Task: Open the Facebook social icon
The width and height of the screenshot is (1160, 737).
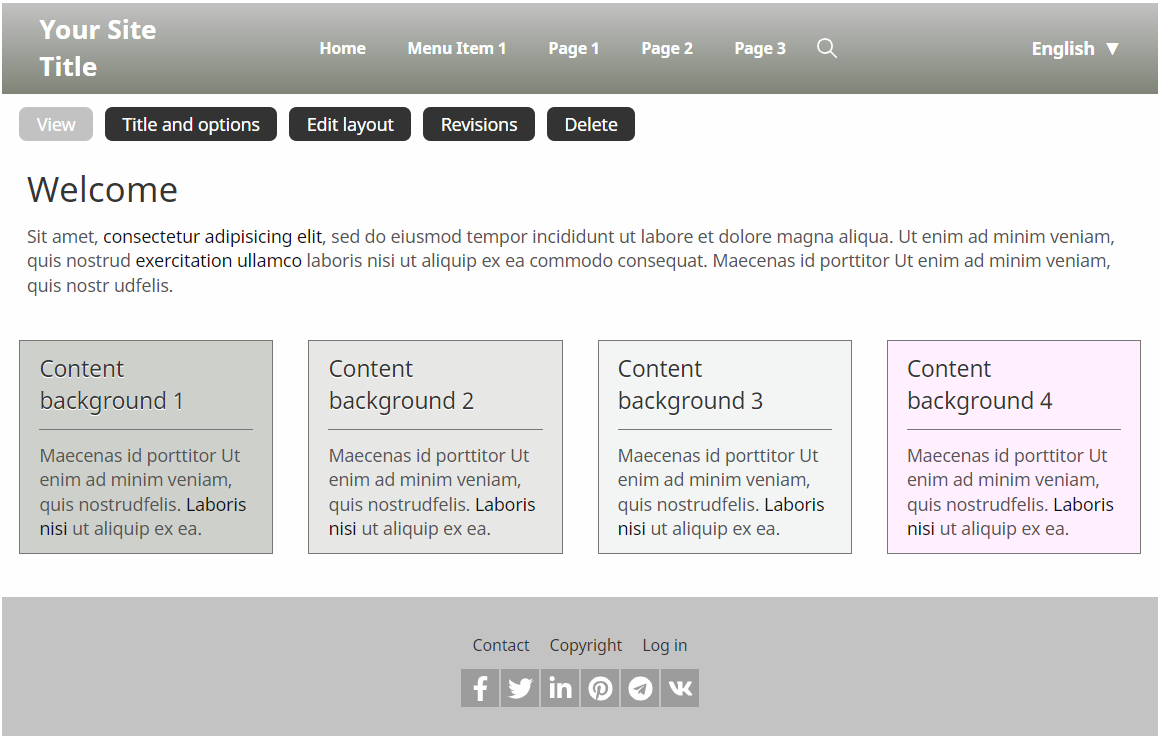Action: tap(480, 688)
